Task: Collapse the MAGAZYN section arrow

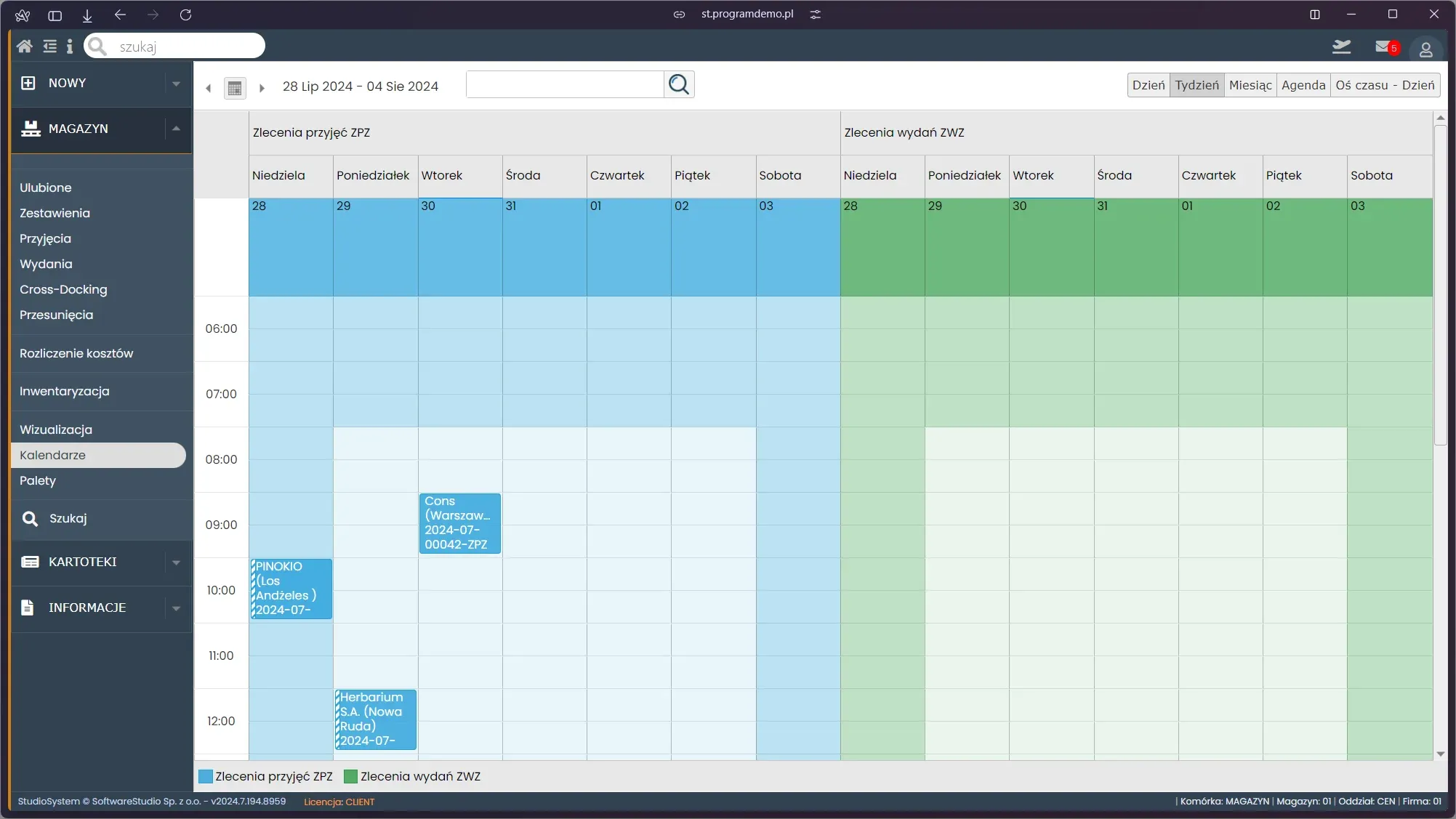Action: [x=176, y=129]
